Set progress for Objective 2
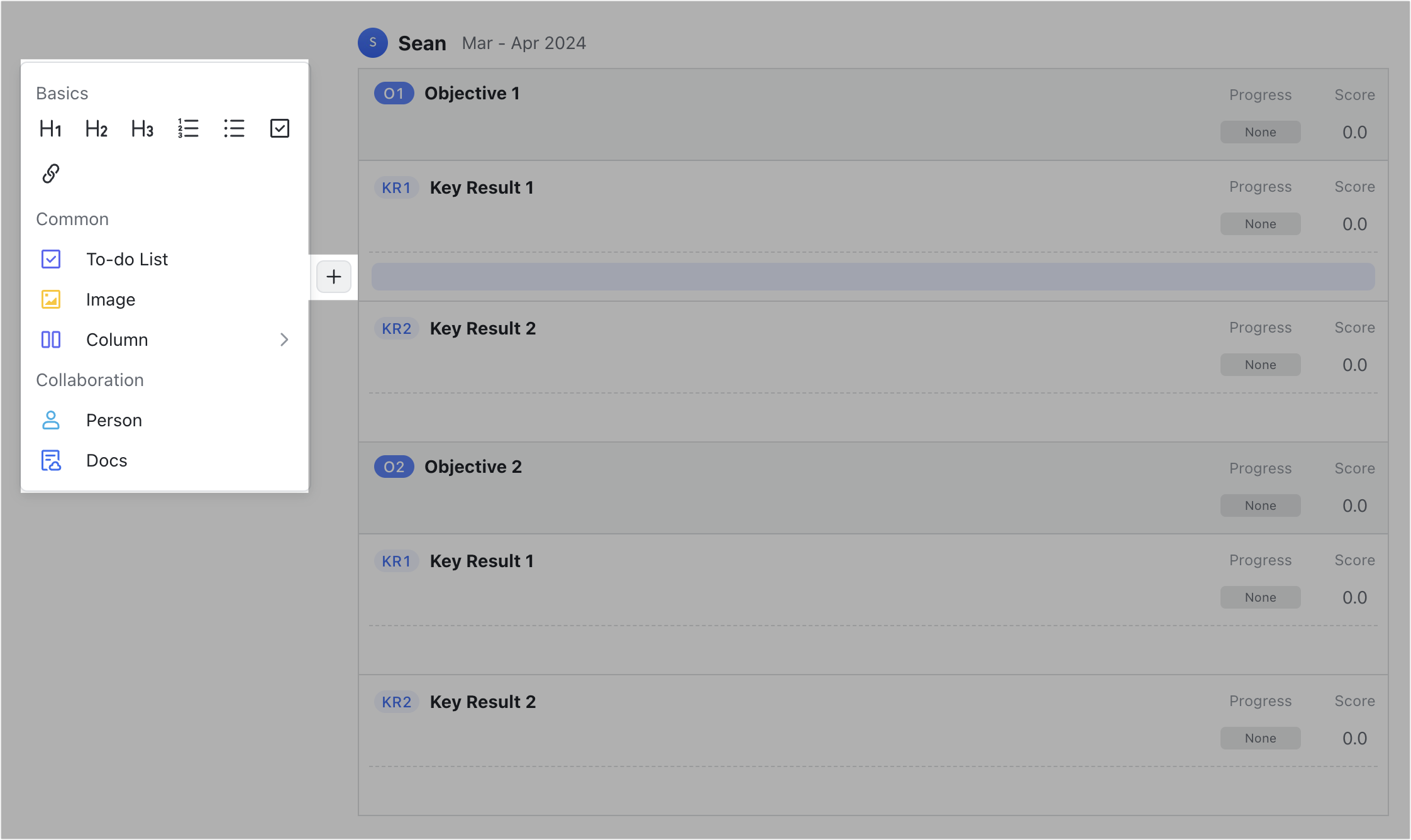Screen dimensions: 1411x840 [x=1260, y=505]
